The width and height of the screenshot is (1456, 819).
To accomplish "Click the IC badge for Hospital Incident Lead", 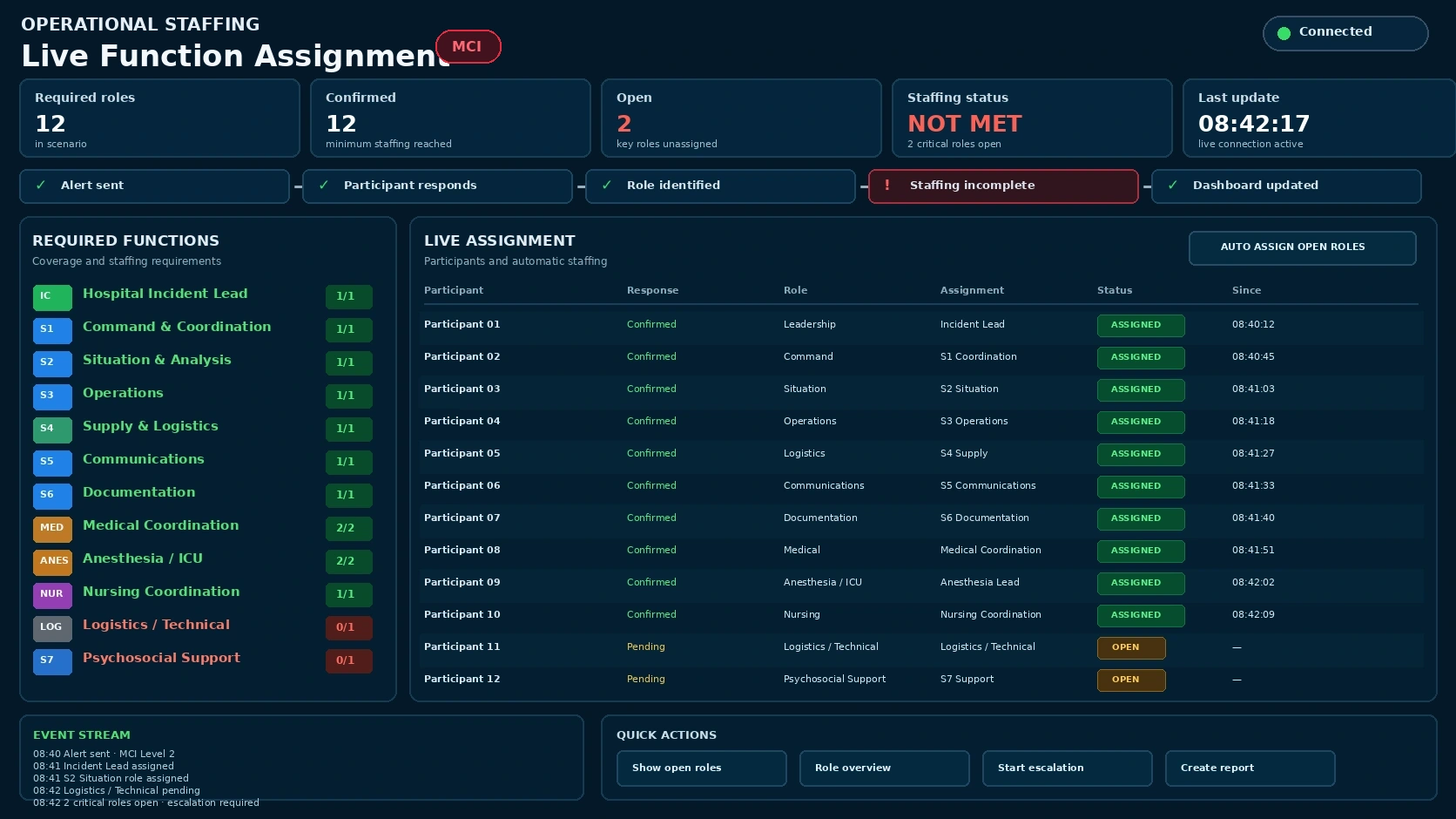I will coord(52,297).
